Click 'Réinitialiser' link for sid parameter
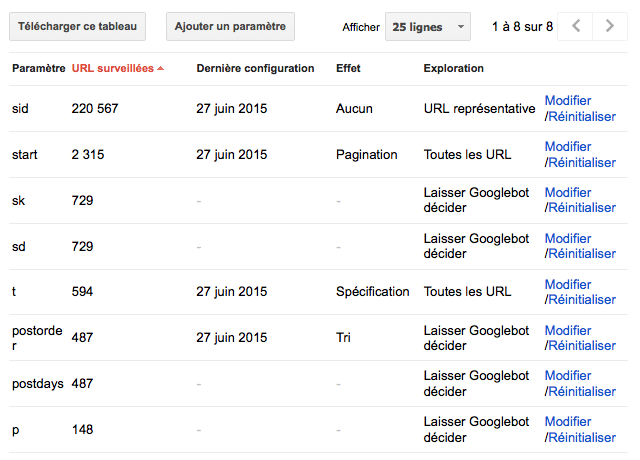This screenshot has width=640, height=460. click(582, 117)
